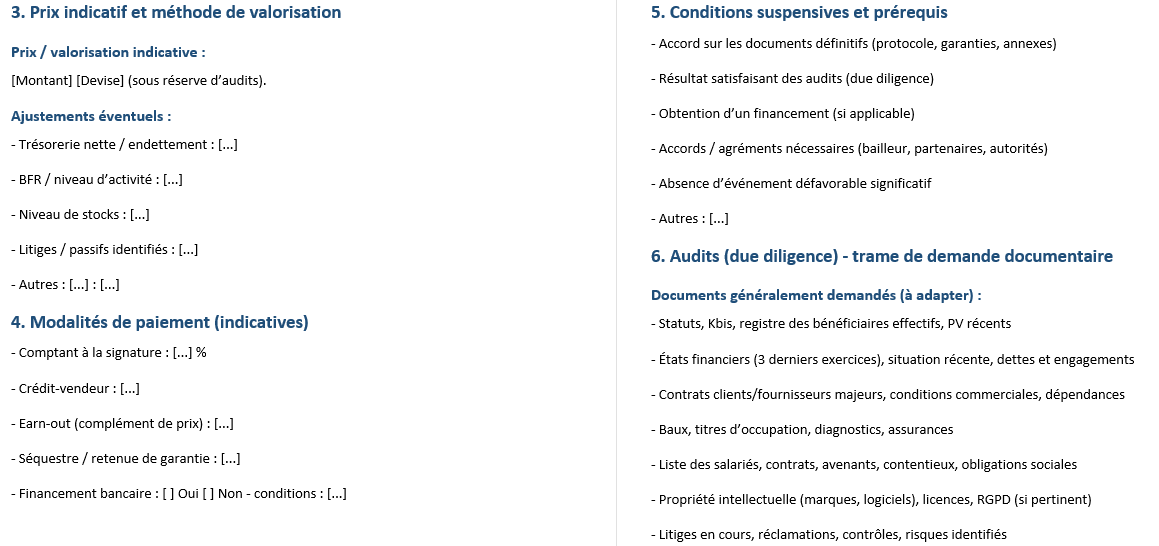The image size is (1159, 546).
Task: Click heading 3. Prix indicatif et méthode de valorisation
Action: [x=176, y=13]
